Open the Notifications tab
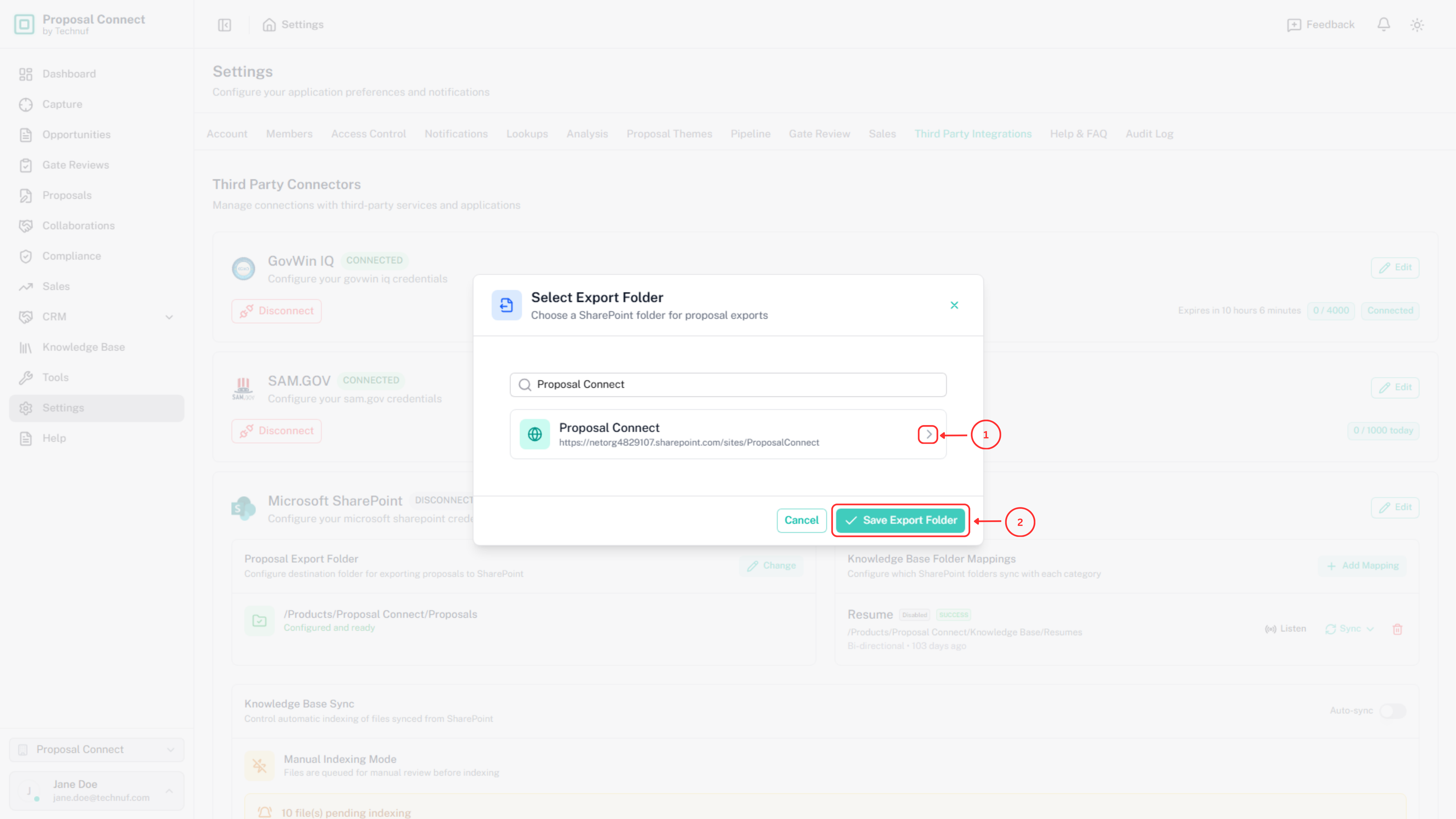This screenshot has height=819, width=1456. tap(456, 134)
